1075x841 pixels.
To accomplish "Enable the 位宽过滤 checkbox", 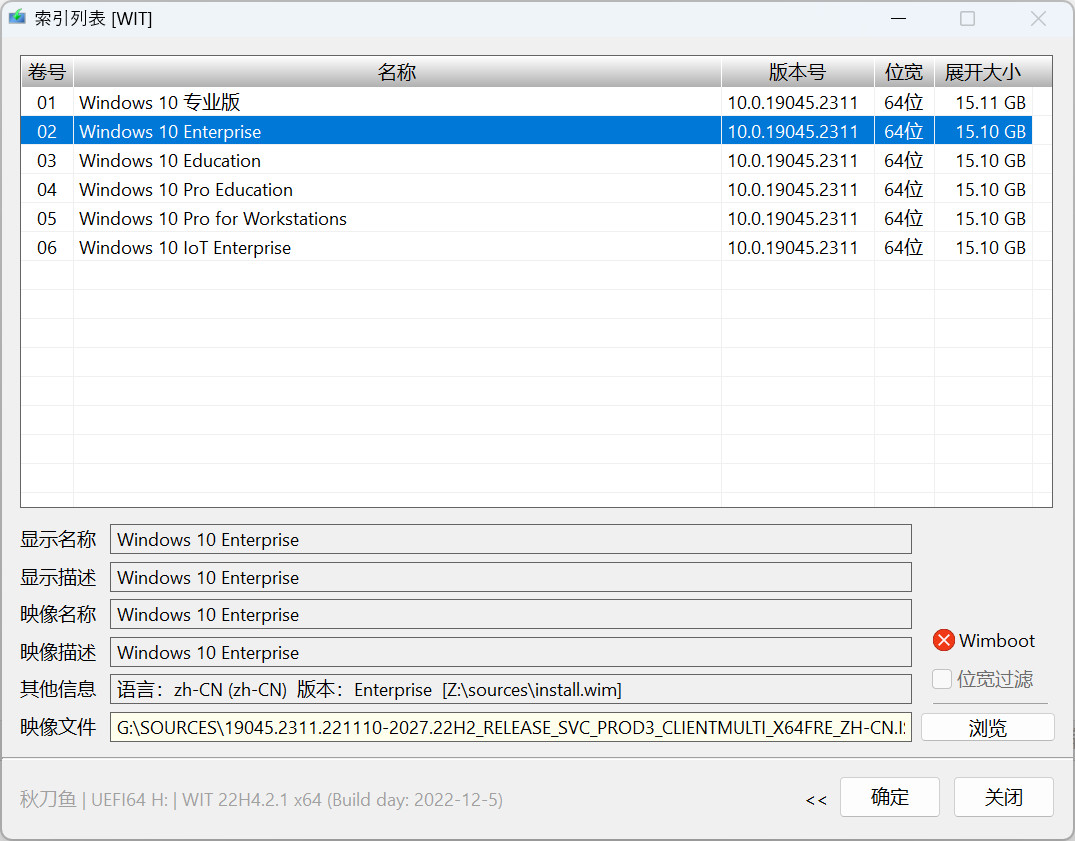I will coord(942,679).
